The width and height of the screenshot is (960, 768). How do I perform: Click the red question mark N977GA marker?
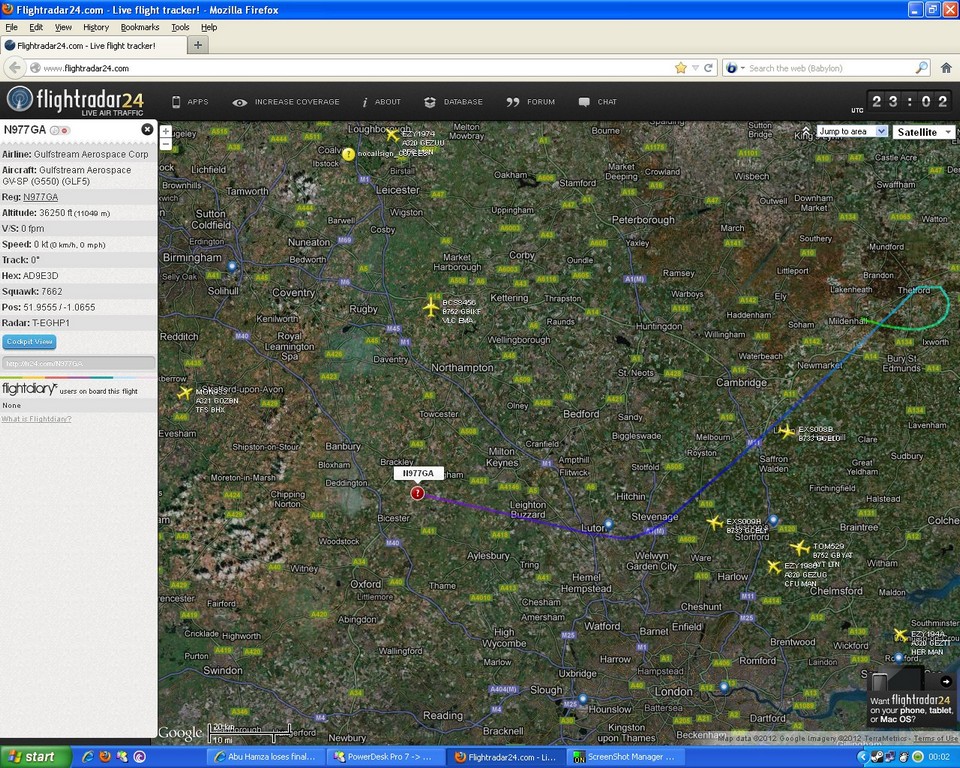click(418, 493)
